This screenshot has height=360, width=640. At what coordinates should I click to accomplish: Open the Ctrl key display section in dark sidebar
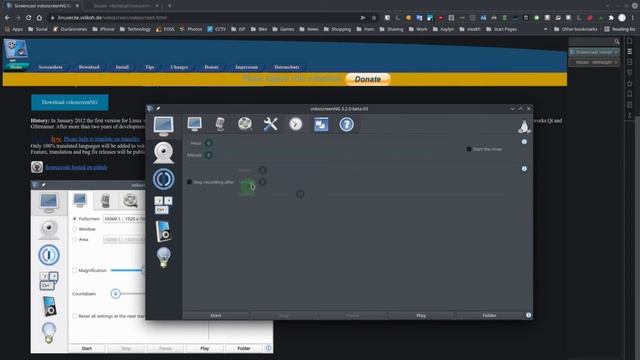(163, 204)
